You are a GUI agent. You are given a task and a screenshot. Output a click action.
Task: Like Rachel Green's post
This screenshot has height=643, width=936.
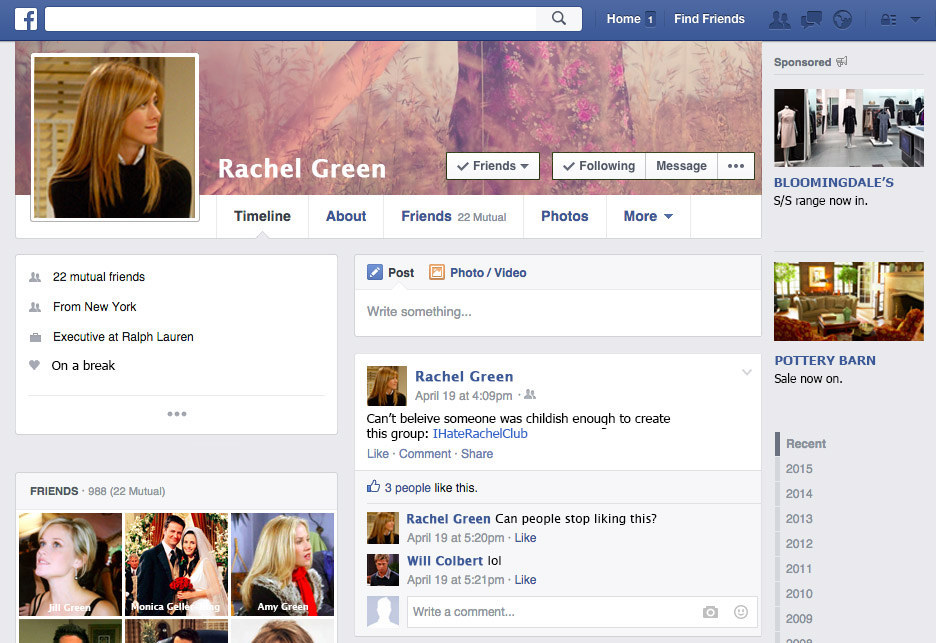(378, 454)
